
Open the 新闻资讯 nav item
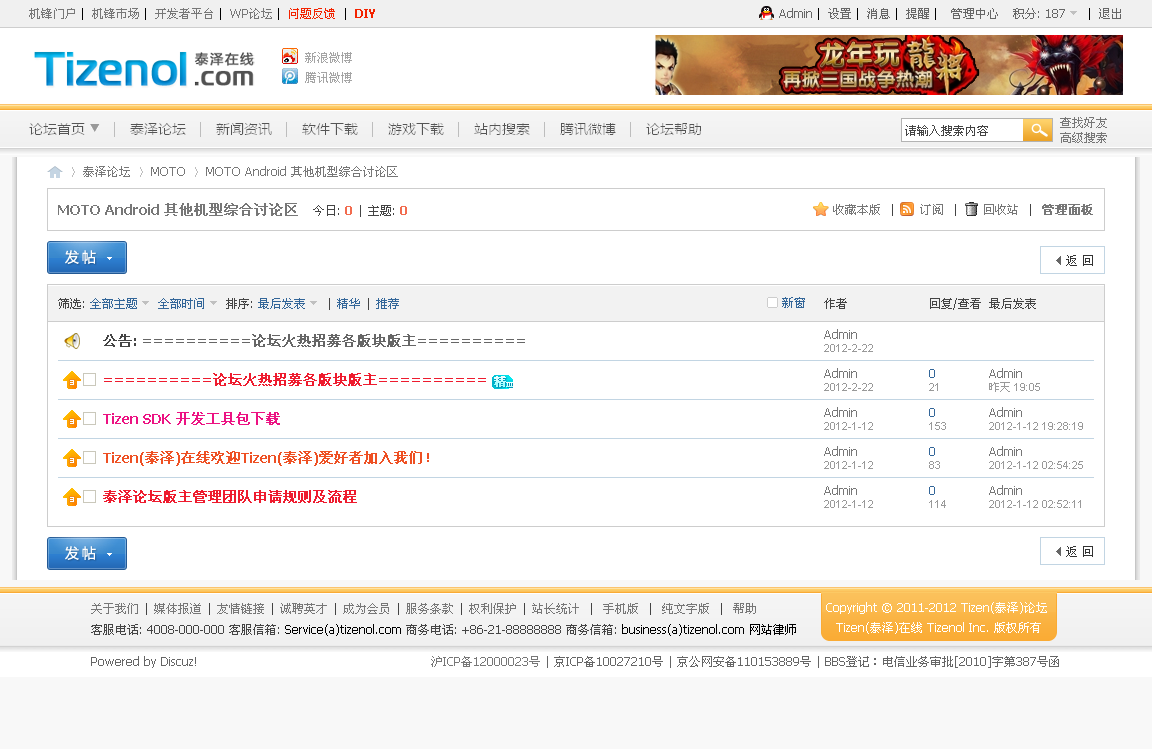[x=244, y=129]
